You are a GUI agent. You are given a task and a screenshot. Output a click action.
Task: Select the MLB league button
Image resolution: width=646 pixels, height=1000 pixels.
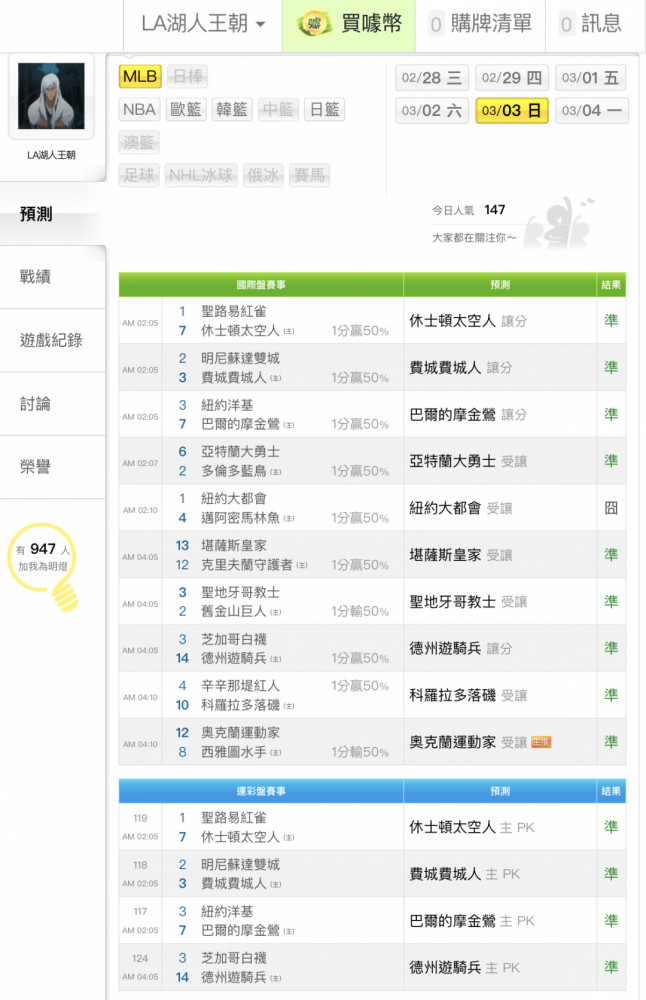pyautogui.click(x=140, y=77)
